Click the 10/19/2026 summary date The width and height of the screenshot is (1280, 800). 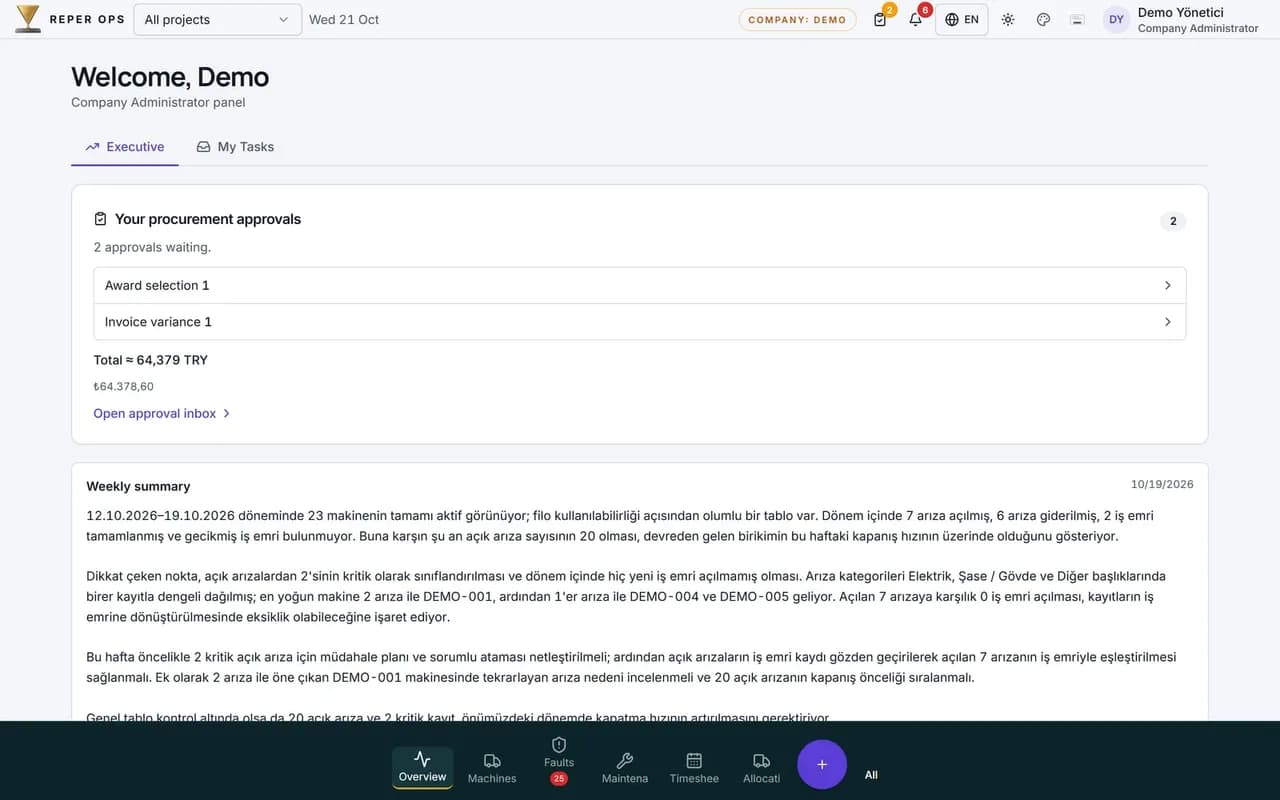coord(1162,484)
